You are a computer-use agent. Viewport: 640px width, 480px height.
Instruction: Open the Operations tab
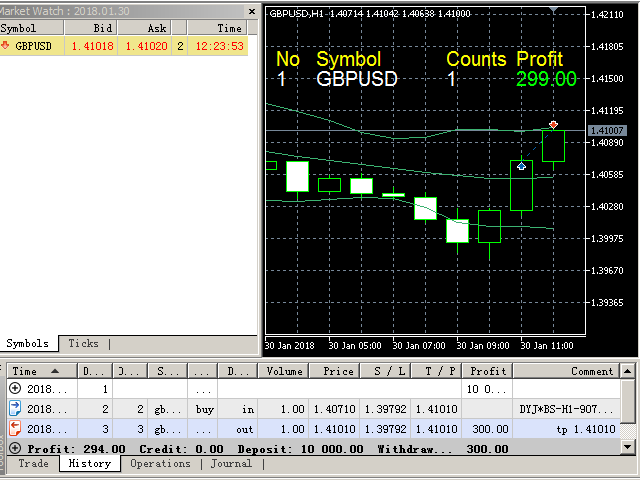point(160,464)
